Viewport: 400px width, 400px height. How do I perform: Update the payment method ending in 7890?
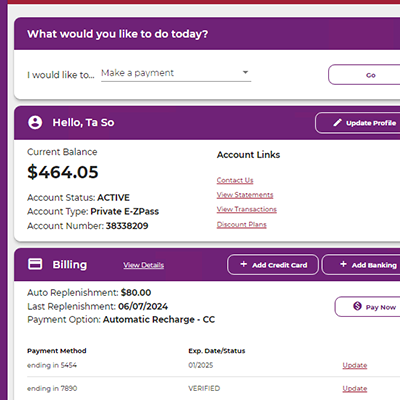[x=355, y=389]
